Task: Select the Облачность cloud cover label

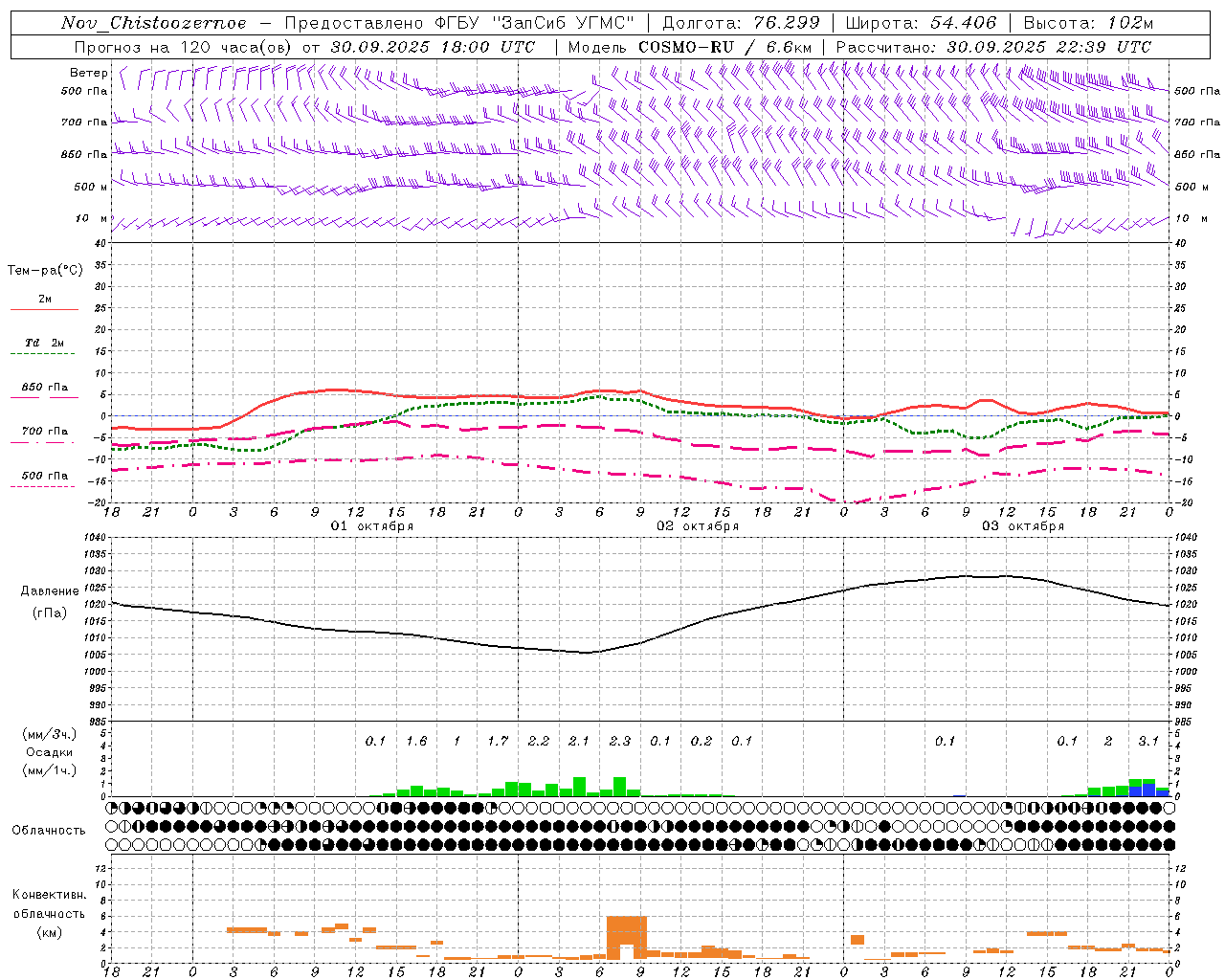Action: tap(49, 831)
